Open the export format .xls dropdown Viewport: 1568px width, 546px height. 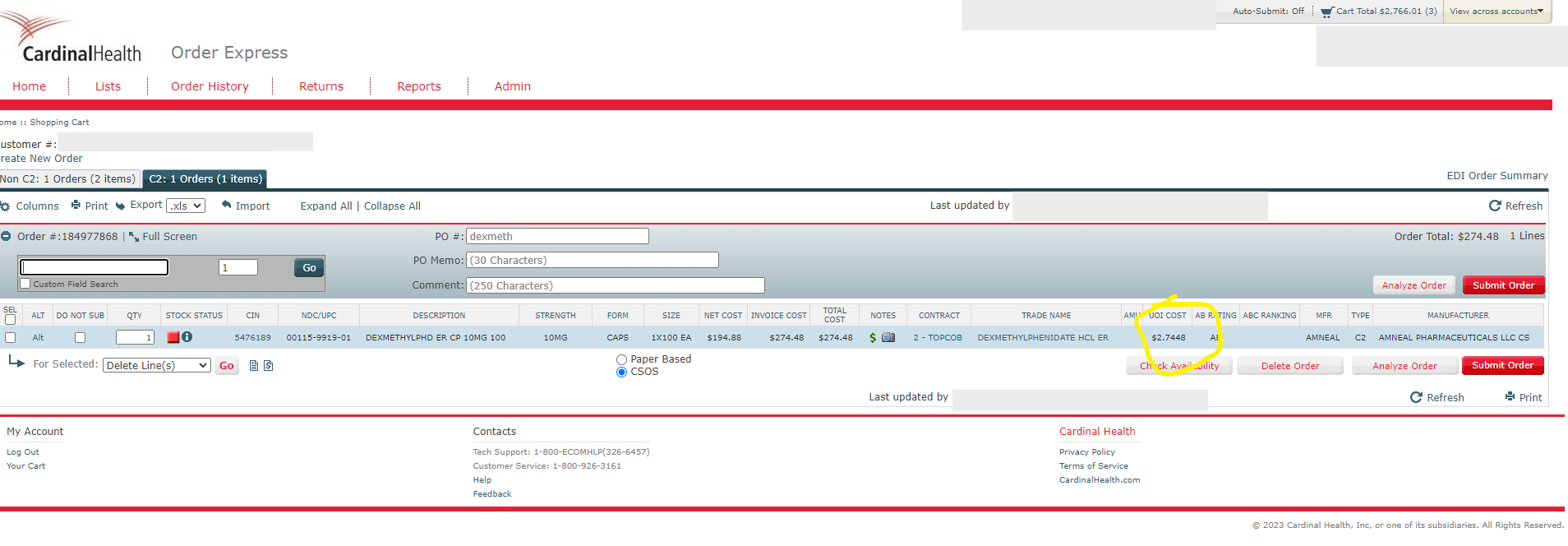pos(186,206)
